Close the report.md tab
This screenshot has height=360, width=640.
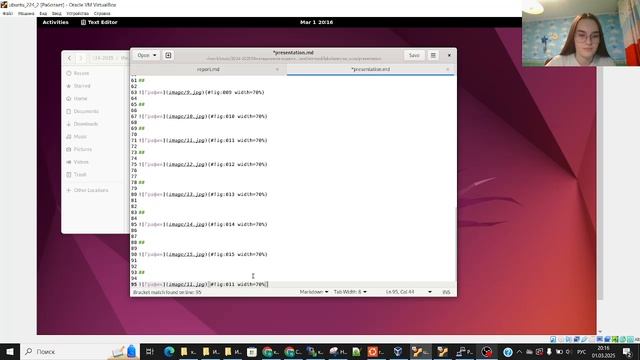tap(277, 69)
